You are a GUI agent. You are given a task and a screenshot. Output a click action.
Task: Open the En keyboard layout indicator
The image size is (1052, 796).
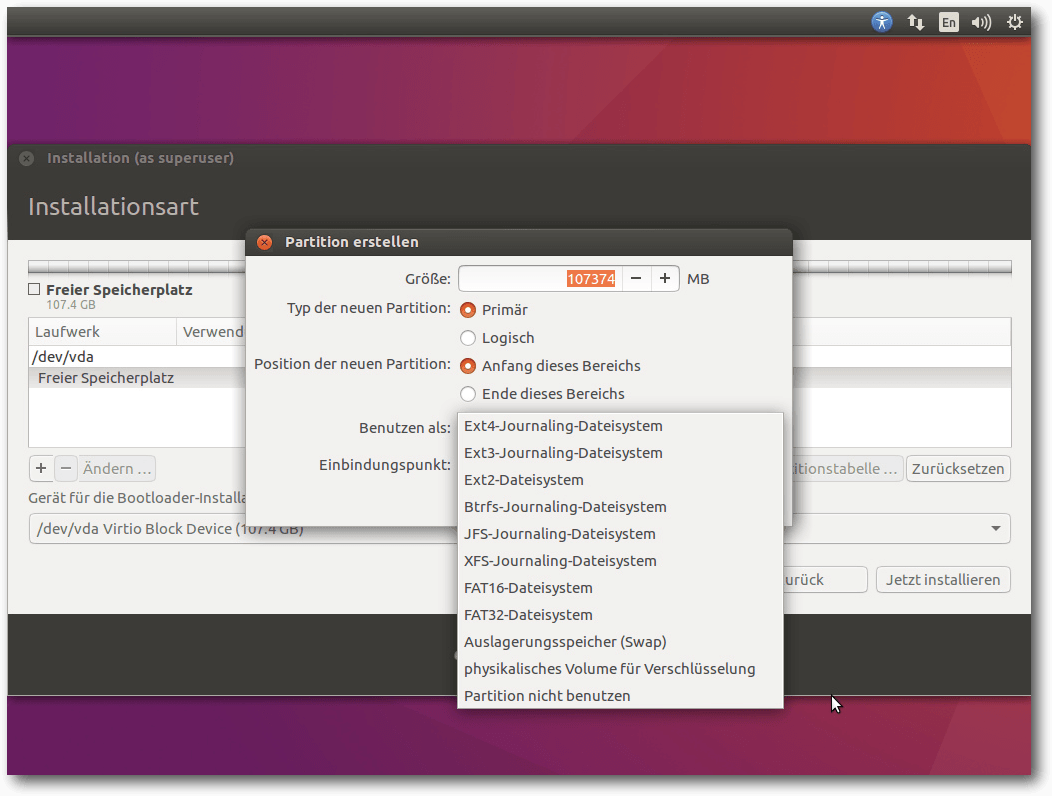(948, 22)
